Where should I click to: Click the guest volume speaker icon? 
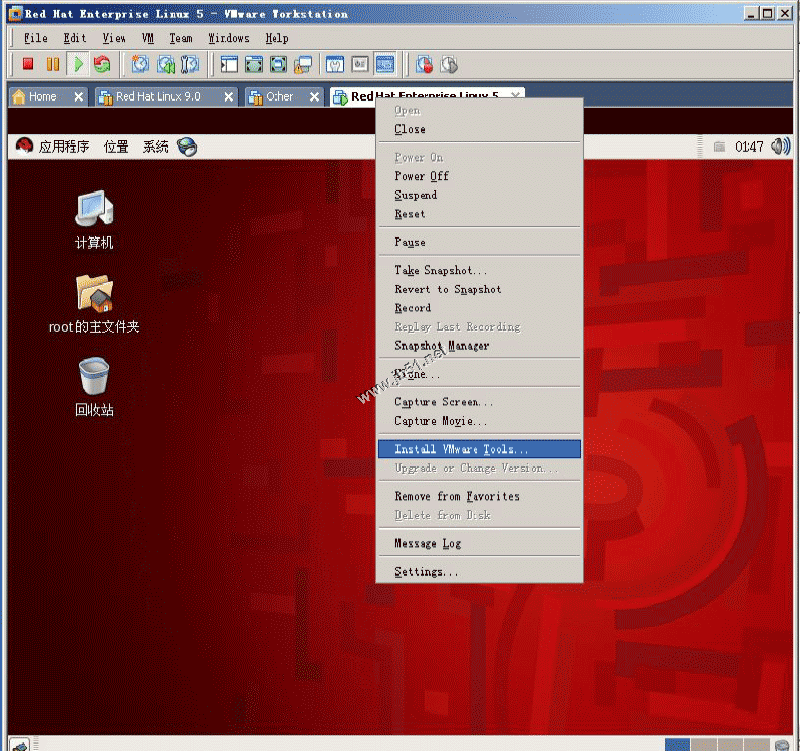pos(781,146)
